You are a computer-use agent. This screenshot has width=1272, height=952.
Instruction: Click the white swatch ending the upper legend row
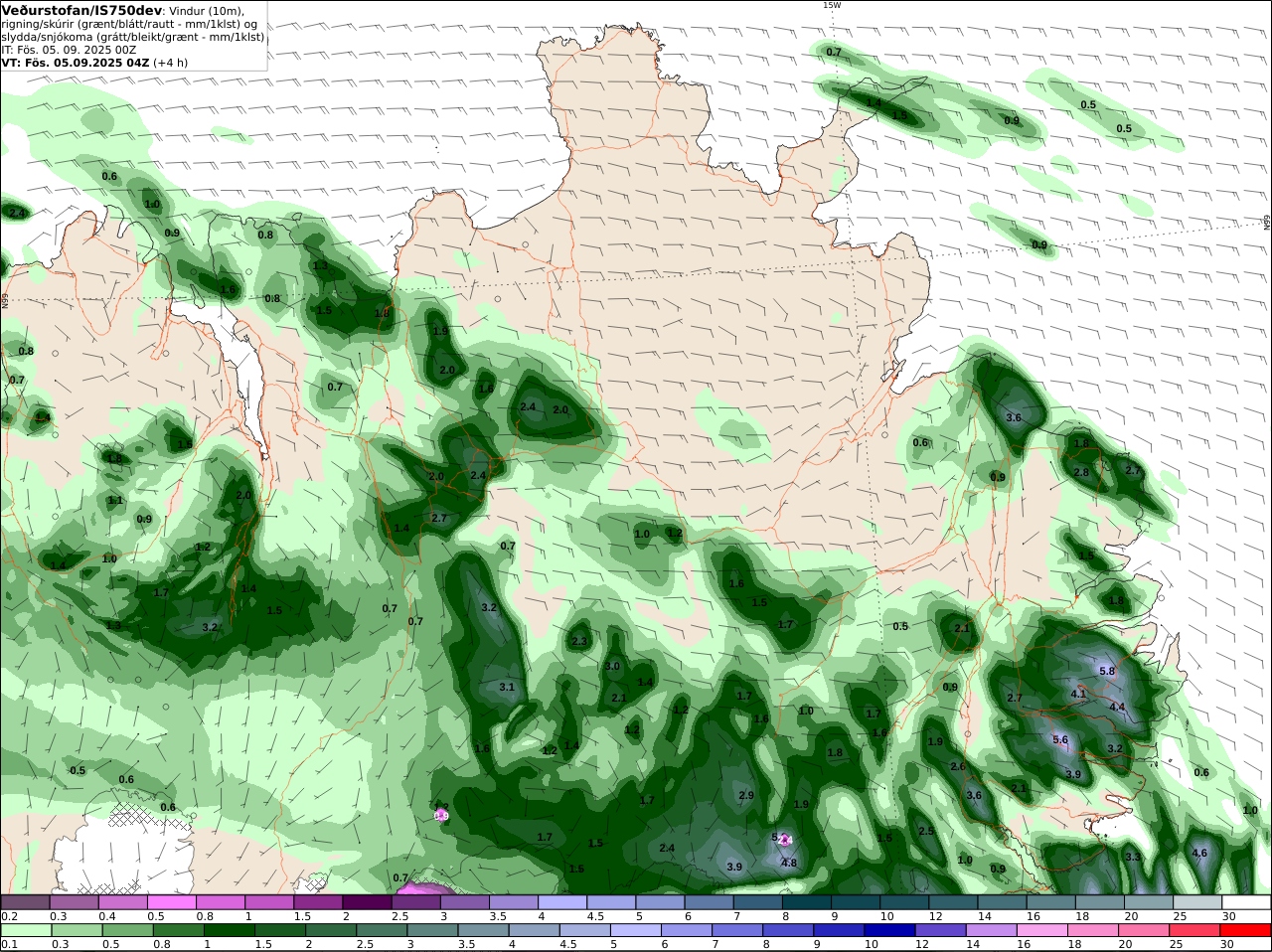point(1246,902)
